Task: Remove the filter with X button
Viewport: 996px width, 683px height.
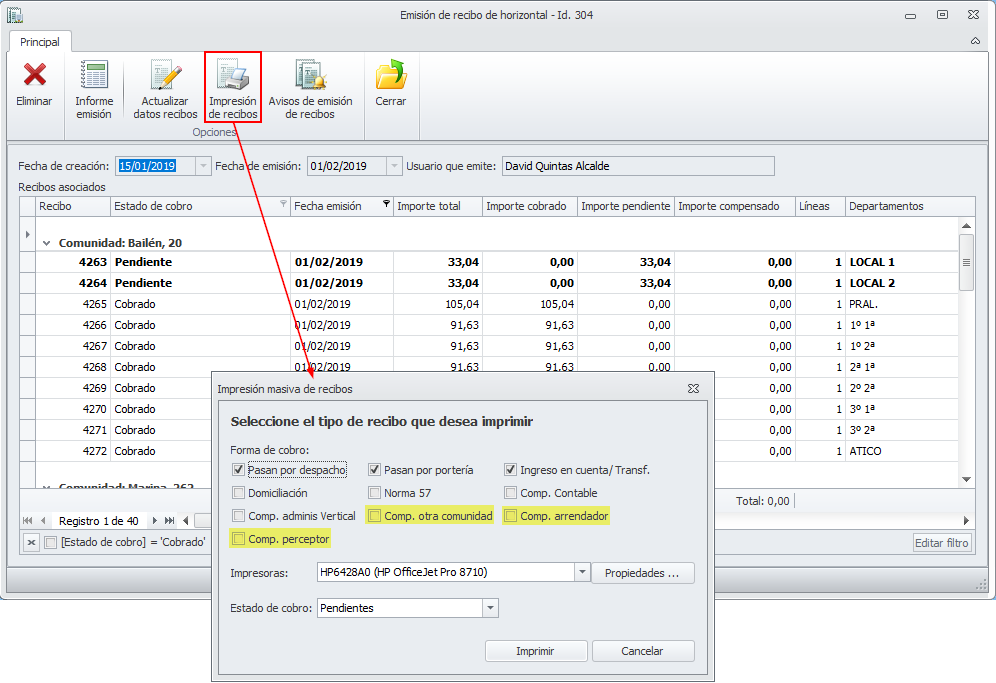Action: pos(32,542)
